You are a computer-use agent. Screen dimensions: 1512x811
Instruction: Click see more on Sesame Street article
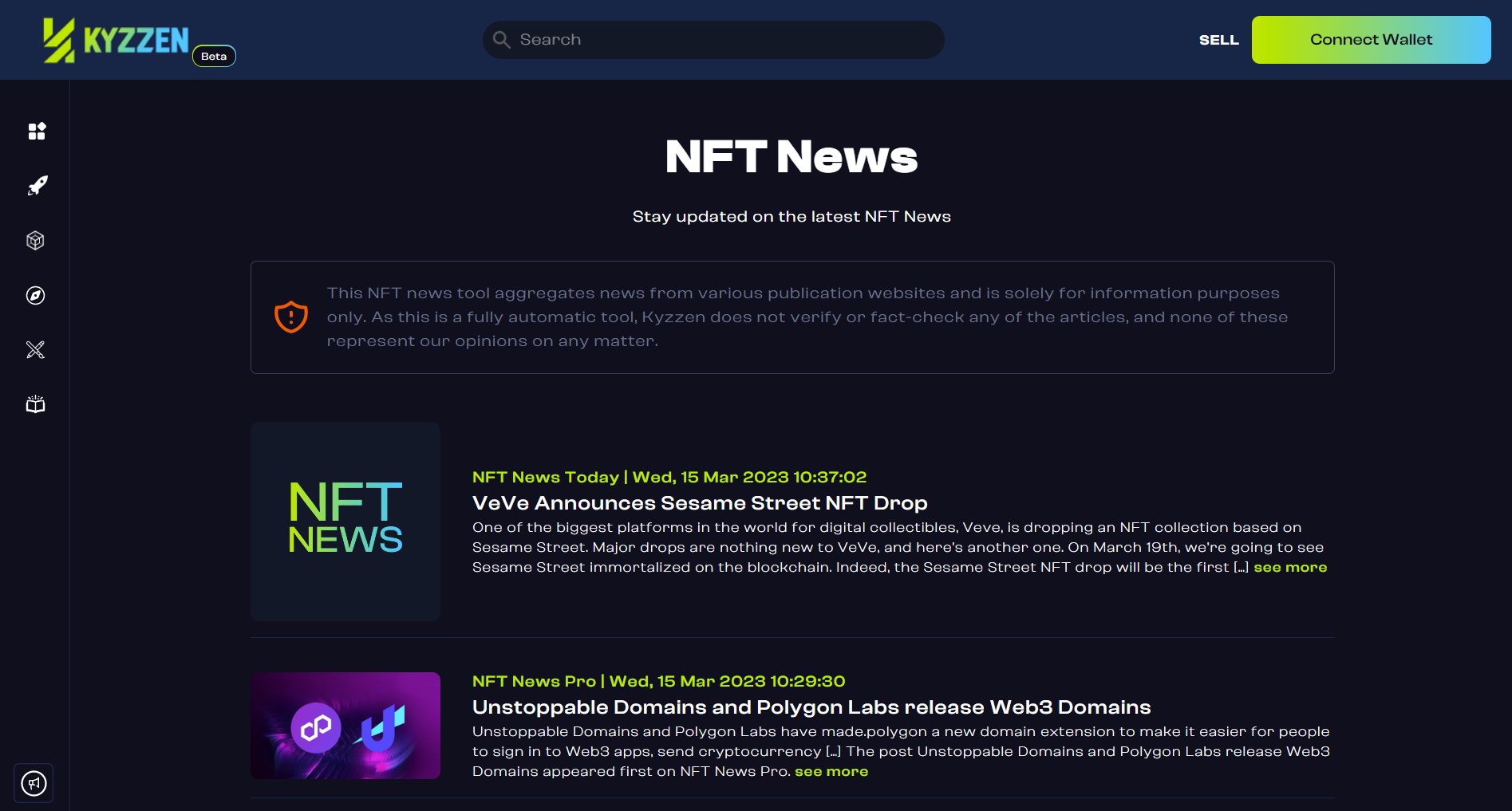coord(1289,567)
